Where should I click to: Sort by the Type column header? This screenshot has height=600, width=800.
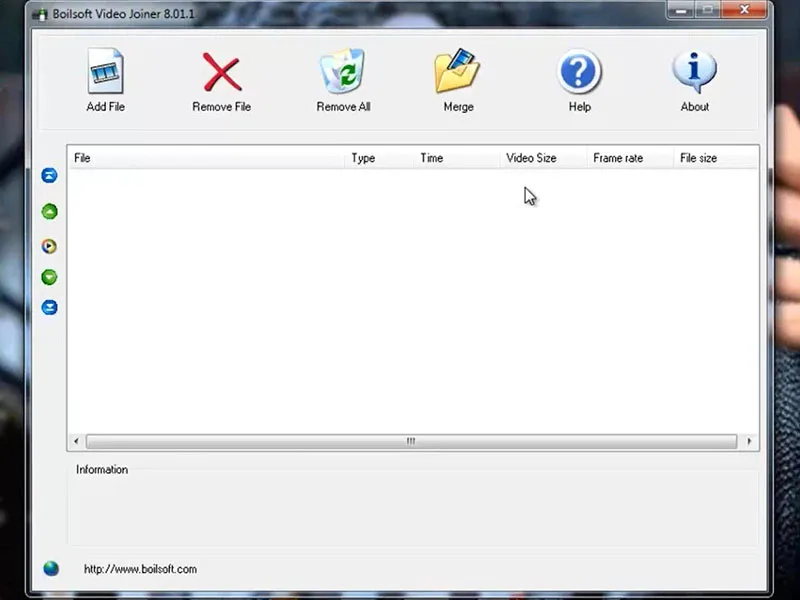tap(379, 158)
